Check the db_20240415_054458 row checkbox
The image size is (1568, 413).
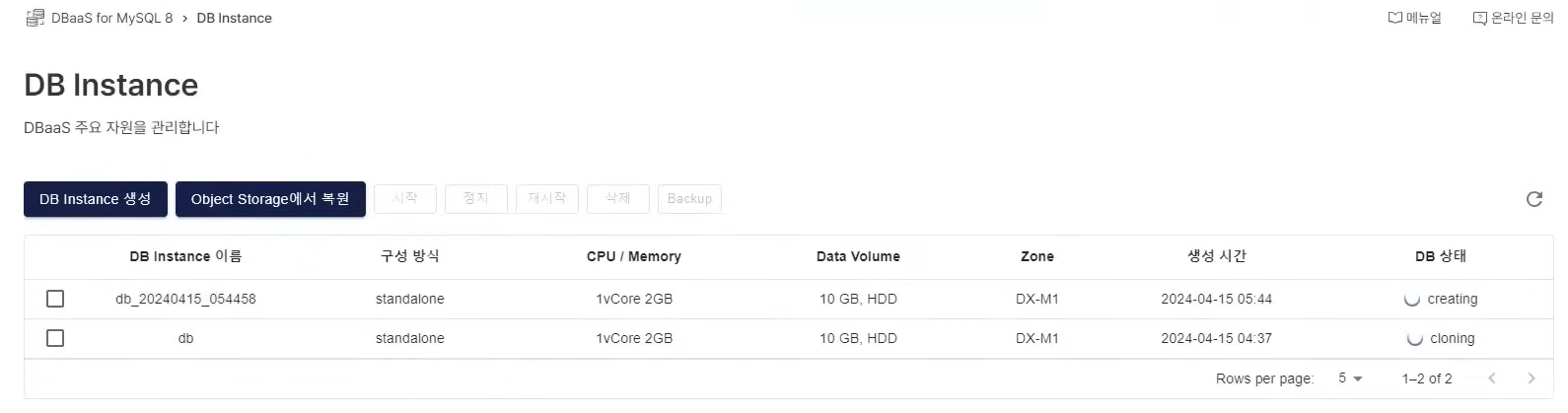coord(55,299)
